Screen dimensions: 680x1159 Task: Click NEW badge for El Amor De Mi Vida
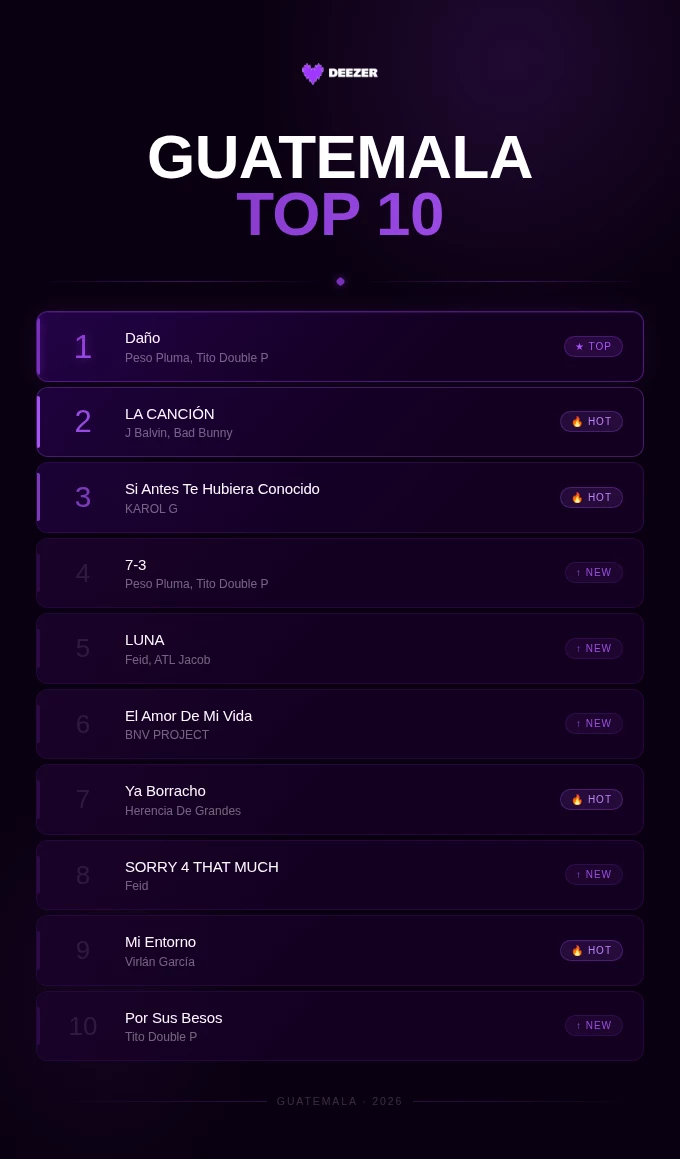593,724
